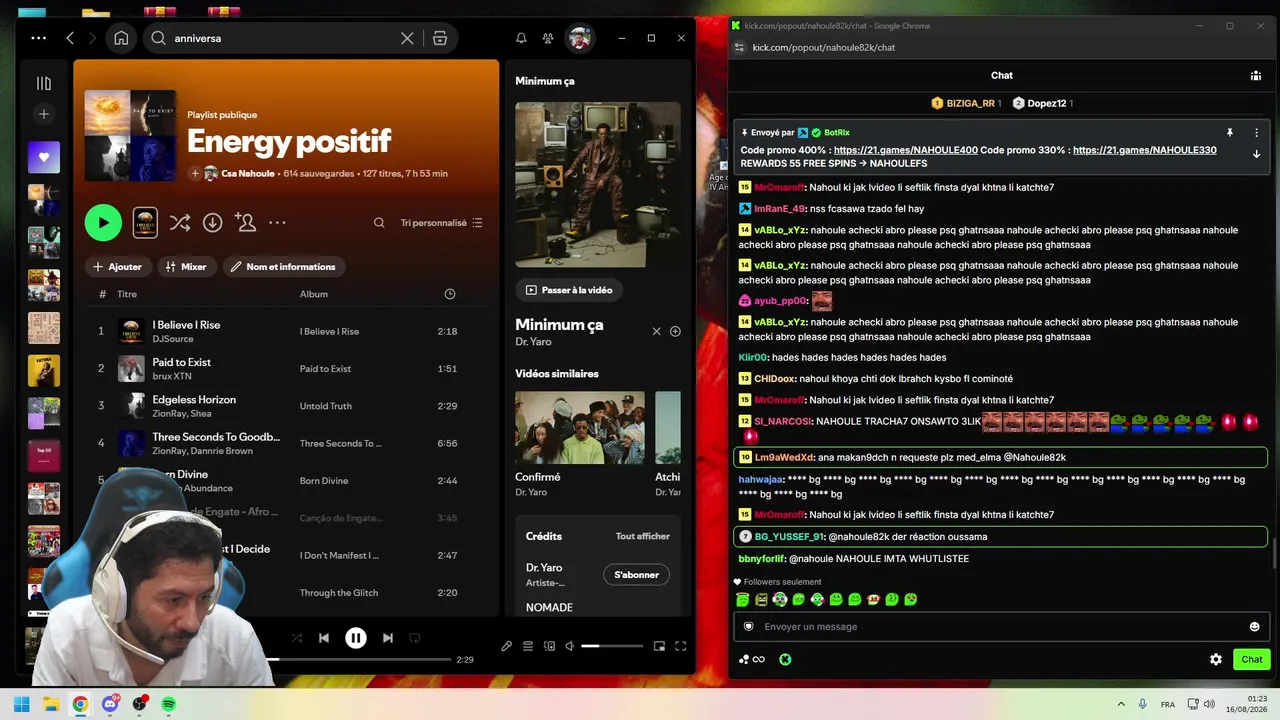This screenshot has width=1280, height=720.
Task: Enter Spotify full screen mode
Action: (x=680, y=646)
